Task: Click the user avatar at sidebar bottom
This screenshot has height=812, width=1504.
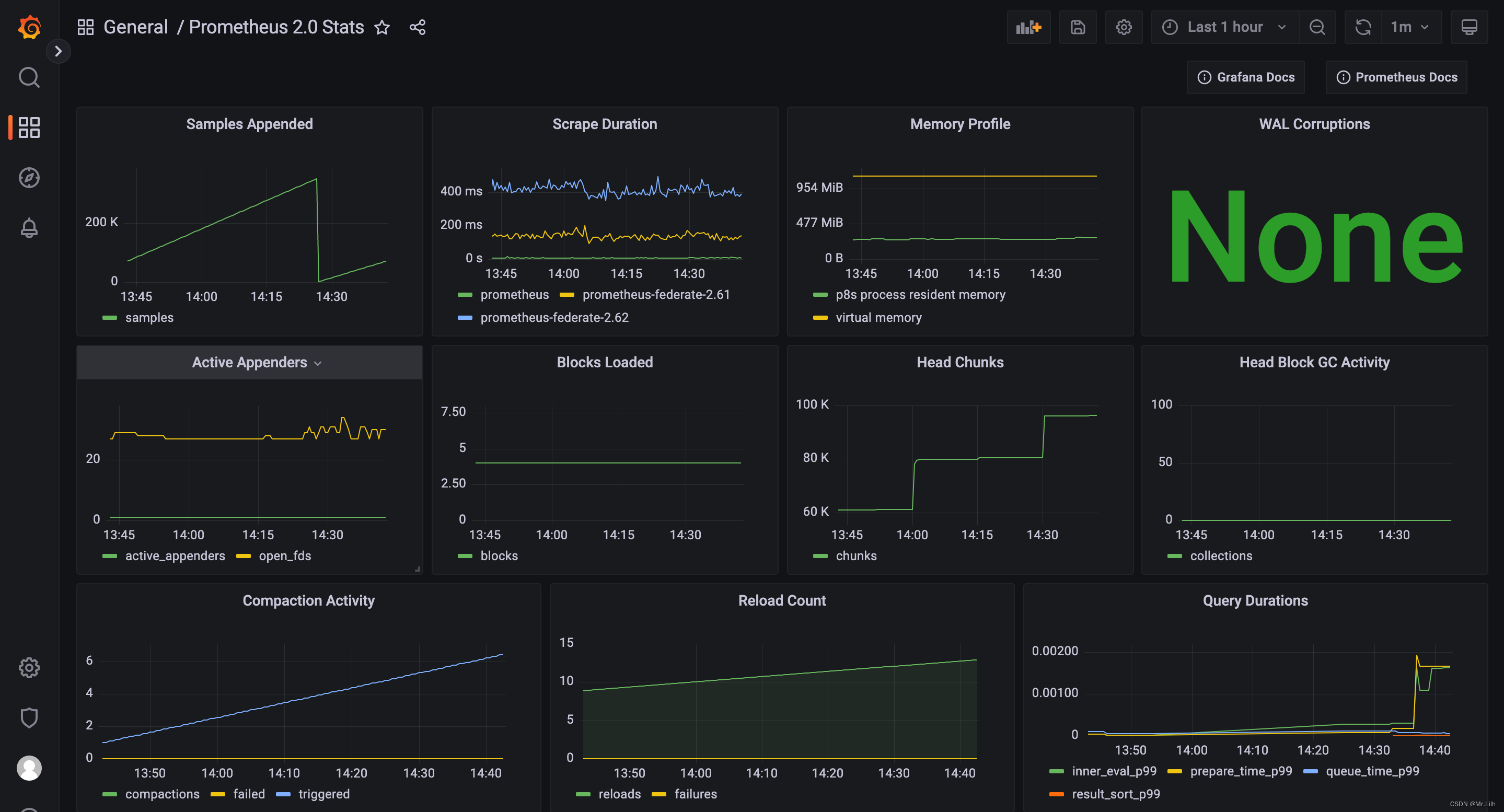Action: tap(29, 768)
